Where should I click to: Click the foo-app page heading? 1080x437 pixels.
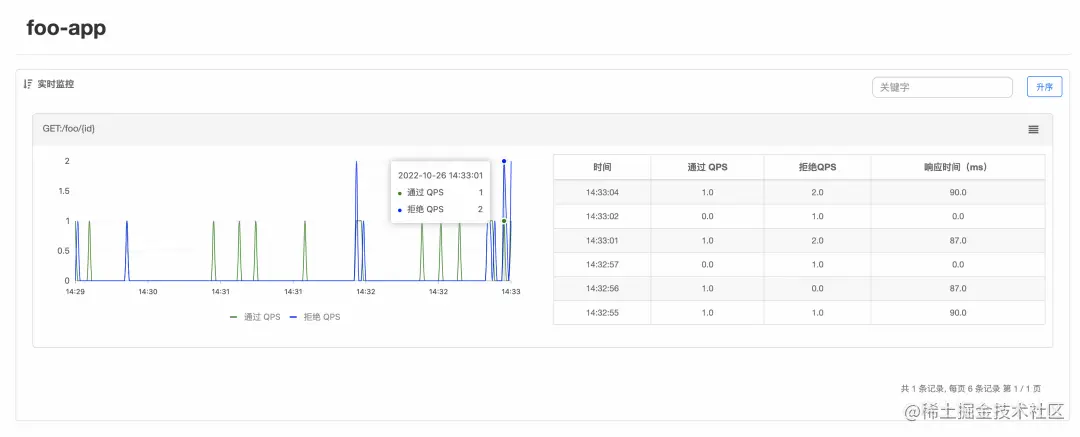(66, 28)
